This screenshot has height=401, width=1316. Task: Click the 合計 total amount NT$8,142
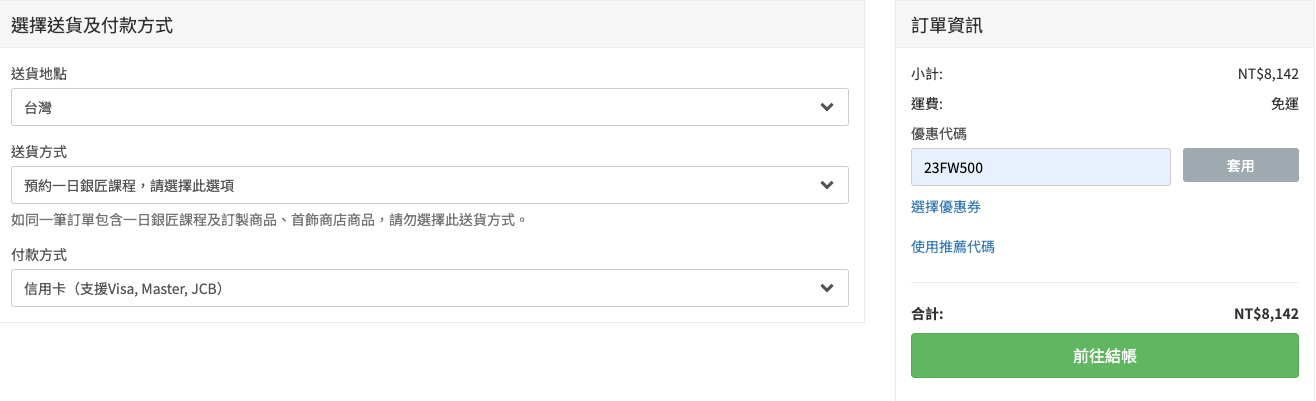point(1266,314)
